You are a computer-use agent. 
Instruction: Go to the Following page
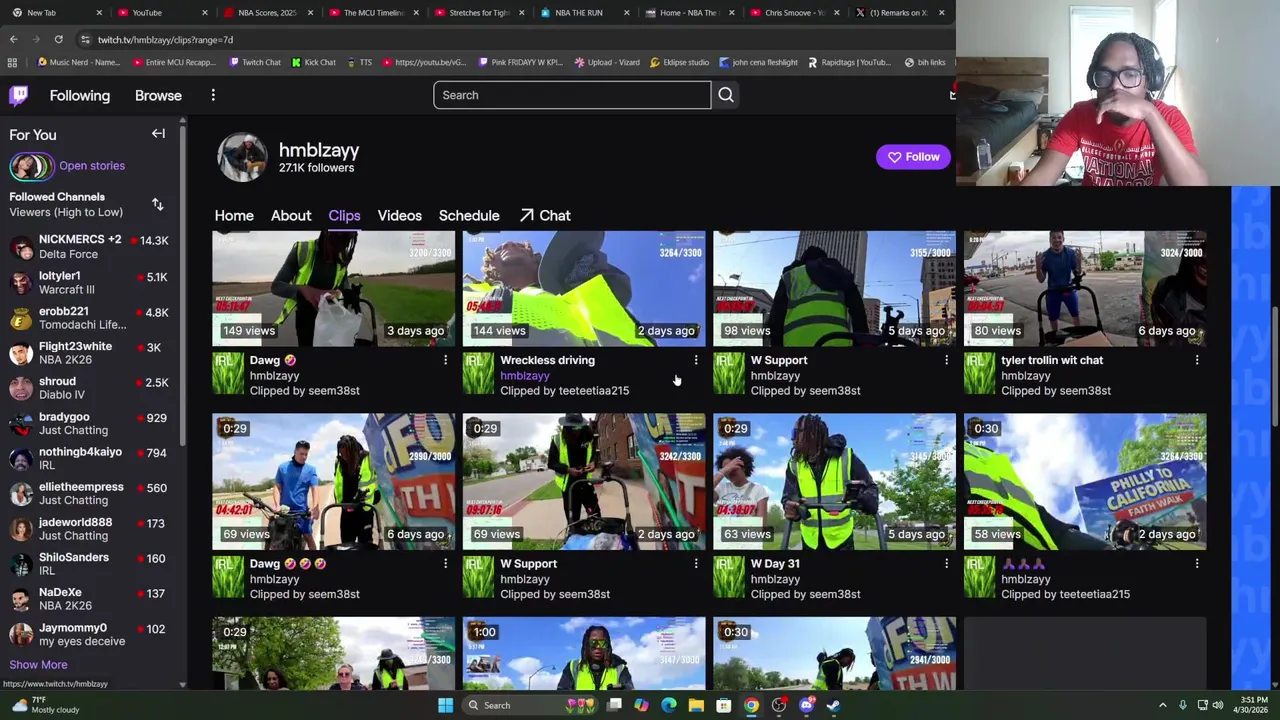80,95
